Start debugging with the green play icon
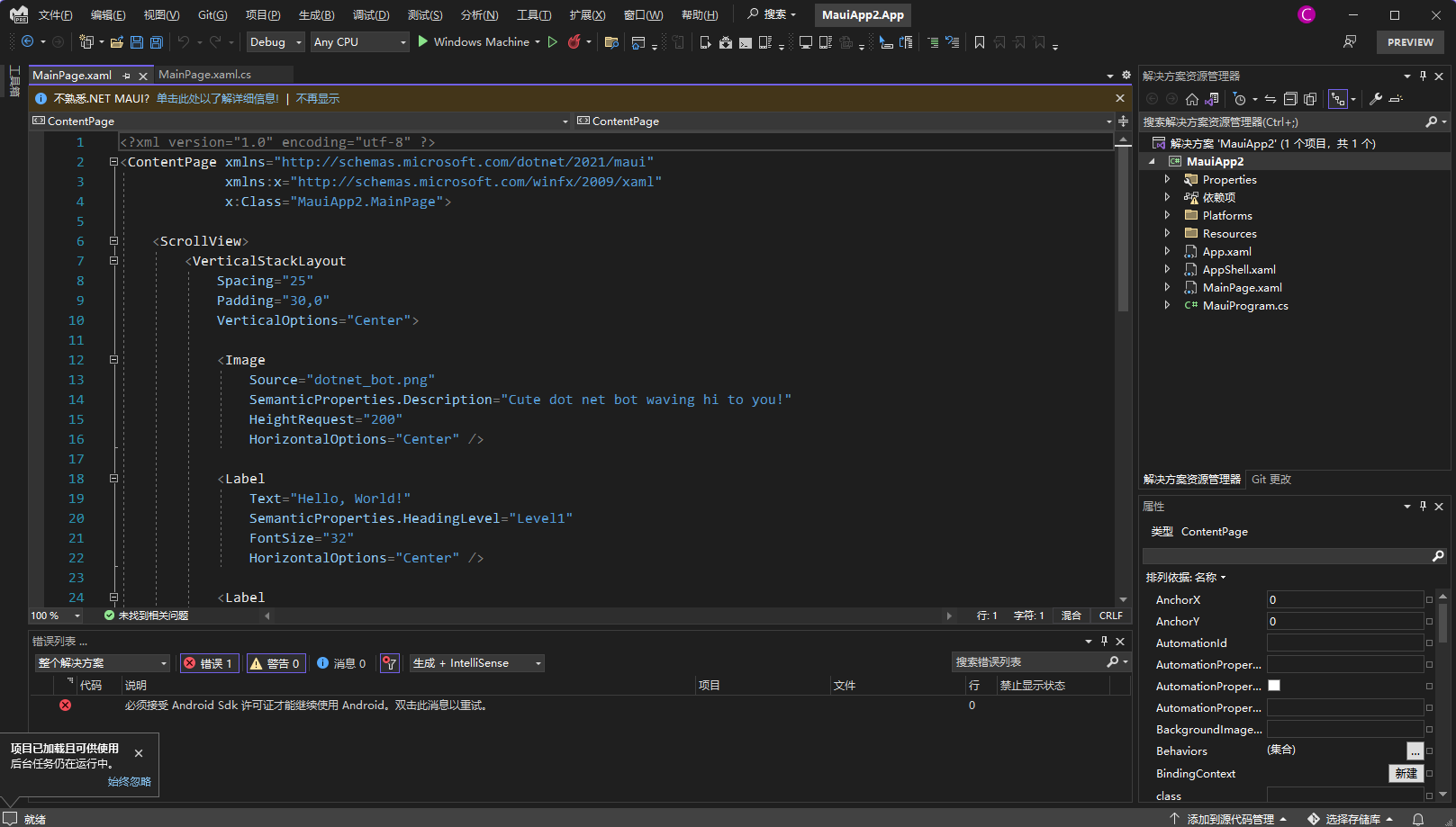The width and height of the screenshot is (1456, 827). [423, 41]
